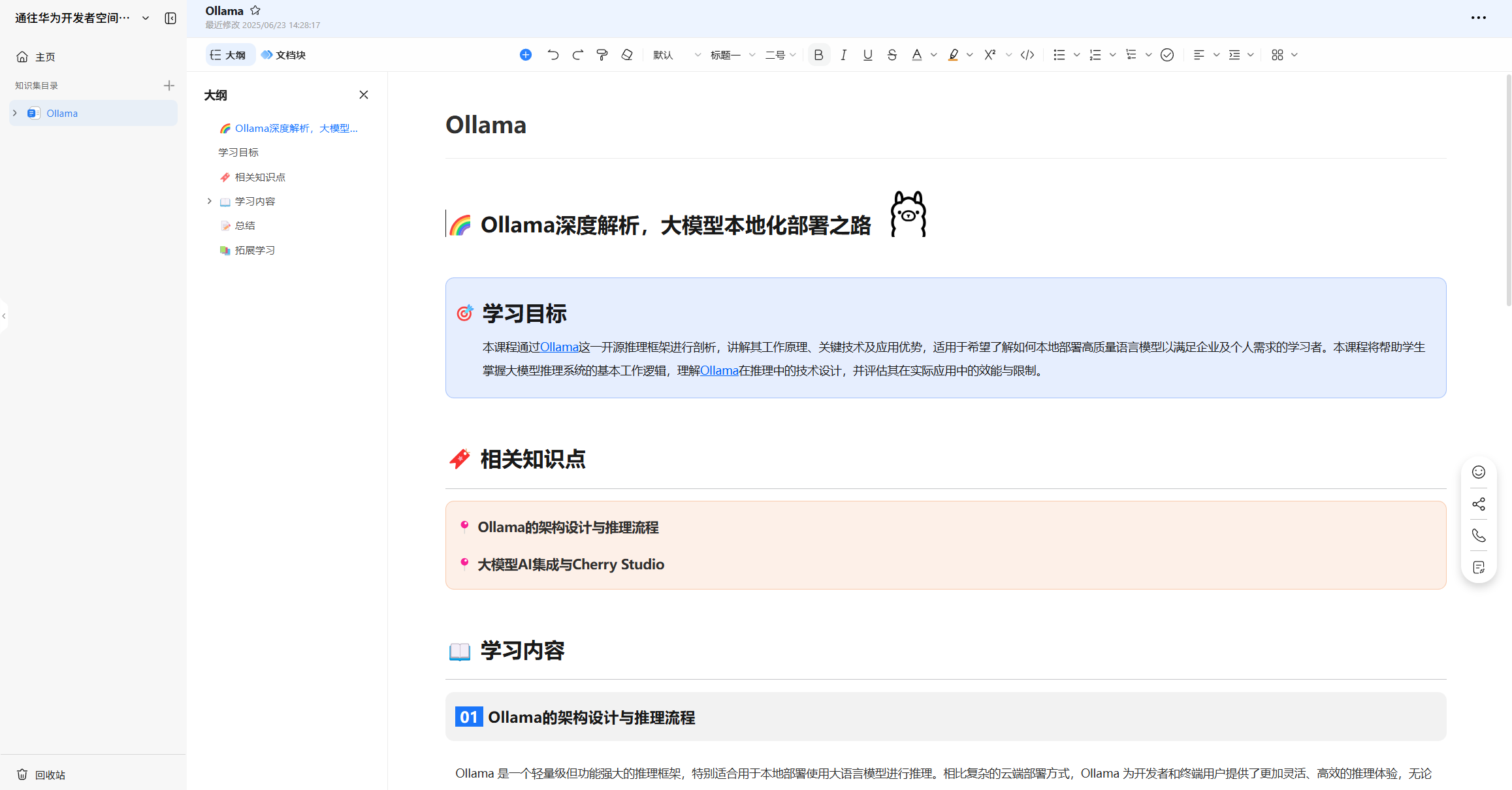The width and height of the screenshot is (1512, 790).
Task: Collapse sidebar using left edge arrow
Action: click(4, 316)
